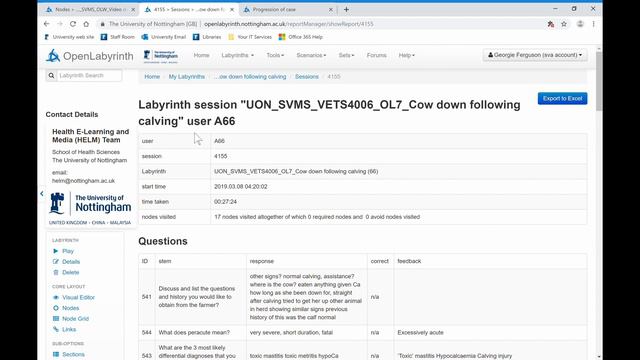Close the Progression of case tab
640x360 pixels.
tap(331, 9)
